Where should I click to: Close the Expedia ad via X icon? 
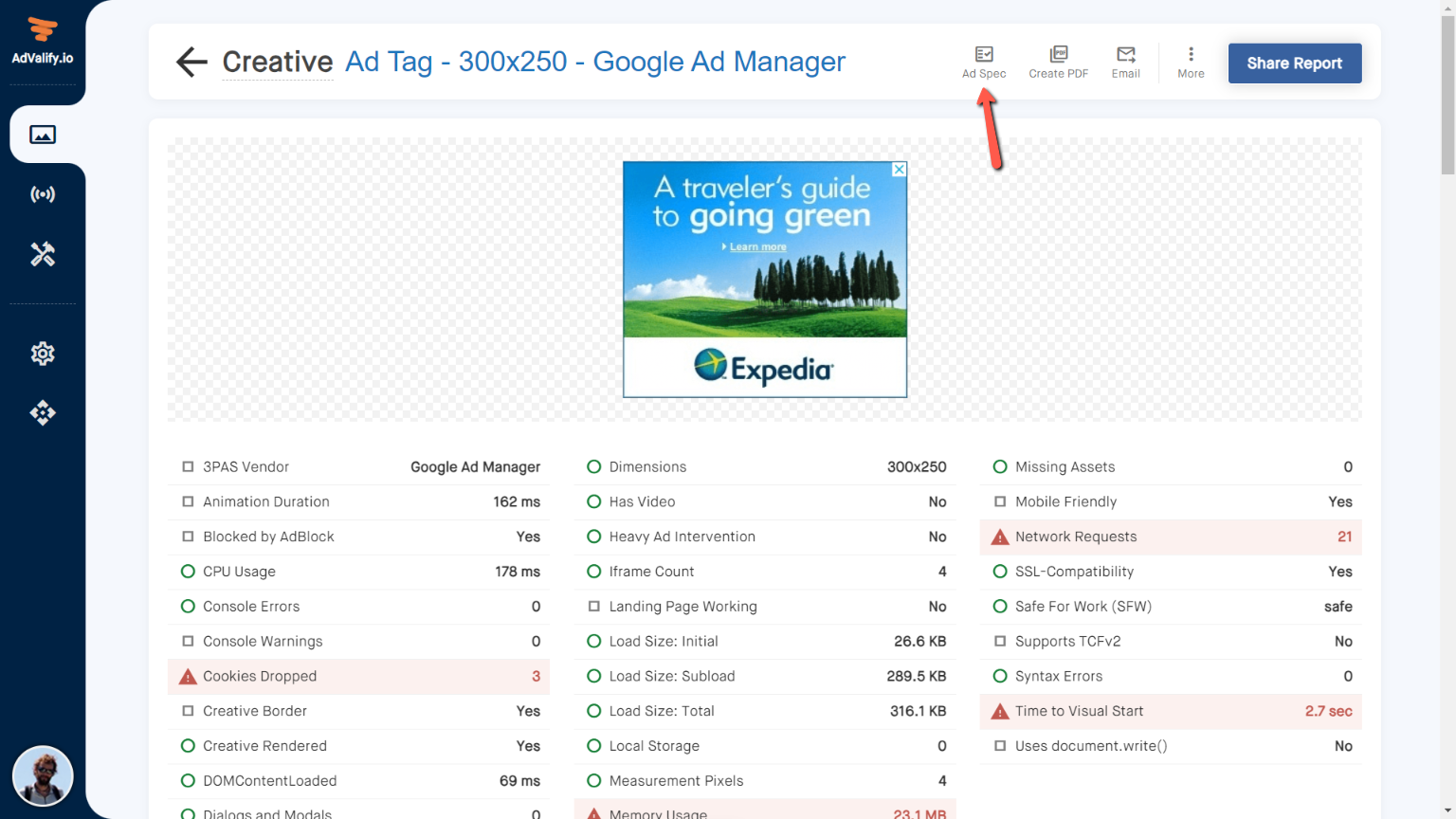pos(900,169)
